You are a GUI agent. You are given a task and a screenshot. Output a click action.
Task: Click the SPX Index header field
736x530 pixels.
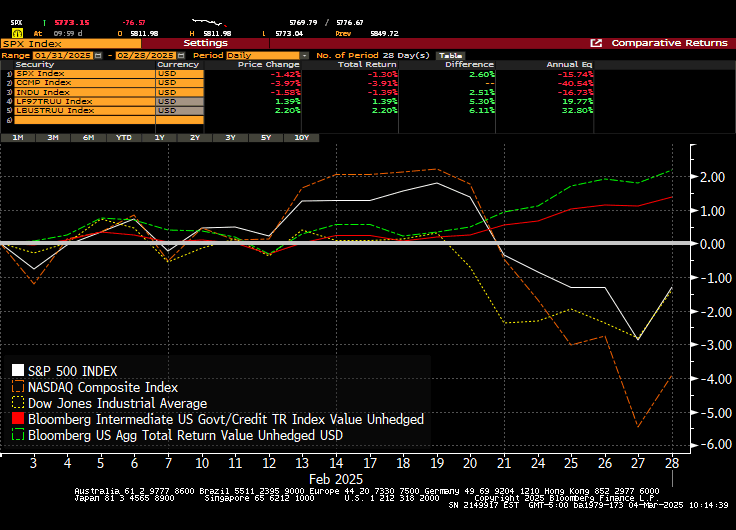pos(71,44)
